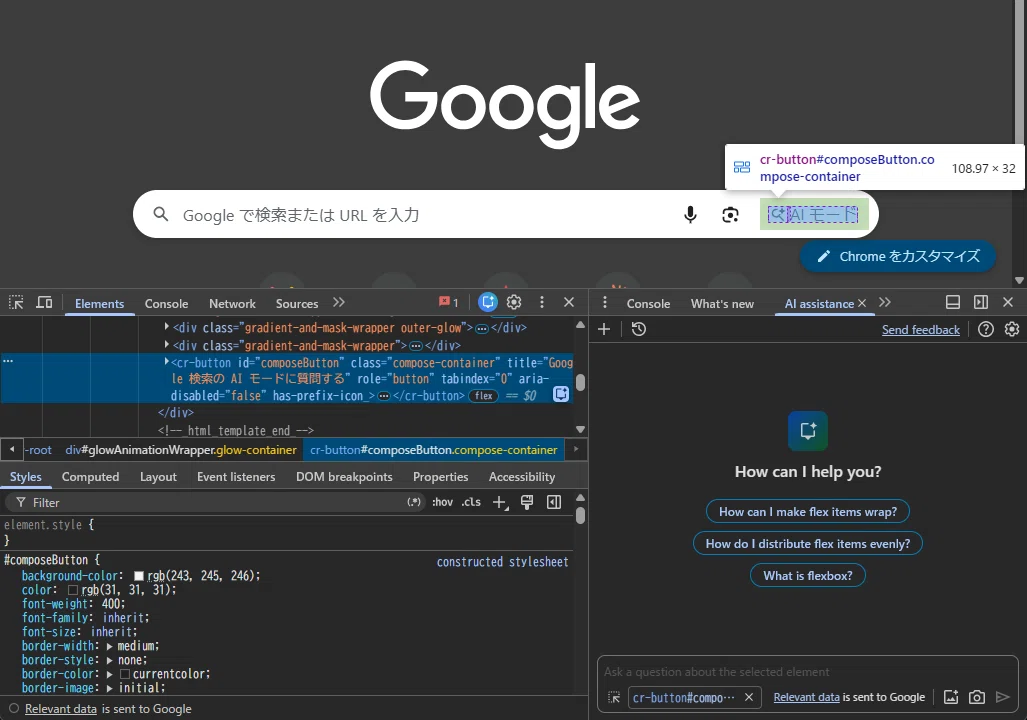Click the send message arrow icon
The height and width of the screenshot is (720, 1027).
click(x=1002, y=697)
